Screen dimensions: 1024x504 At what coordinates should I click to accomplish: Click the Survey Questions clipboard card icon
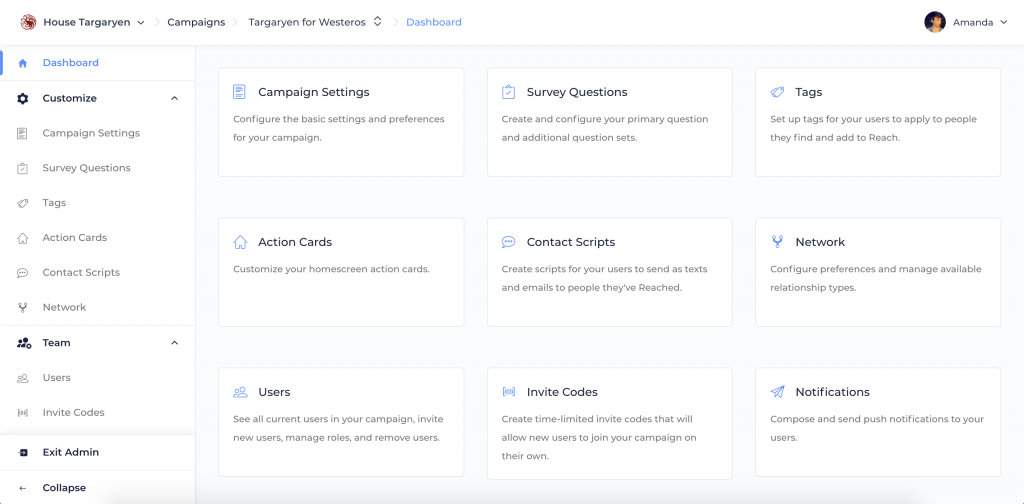click(x=508, y=92)
